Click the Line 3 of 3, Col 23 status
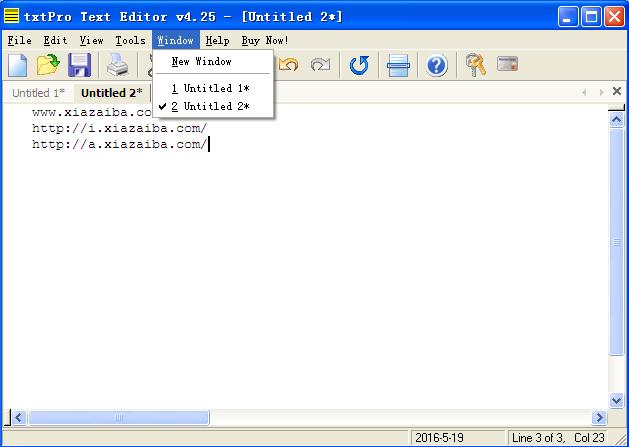This screenshot has height=447, width=629. pyautogui.click(x=558, y=437)
